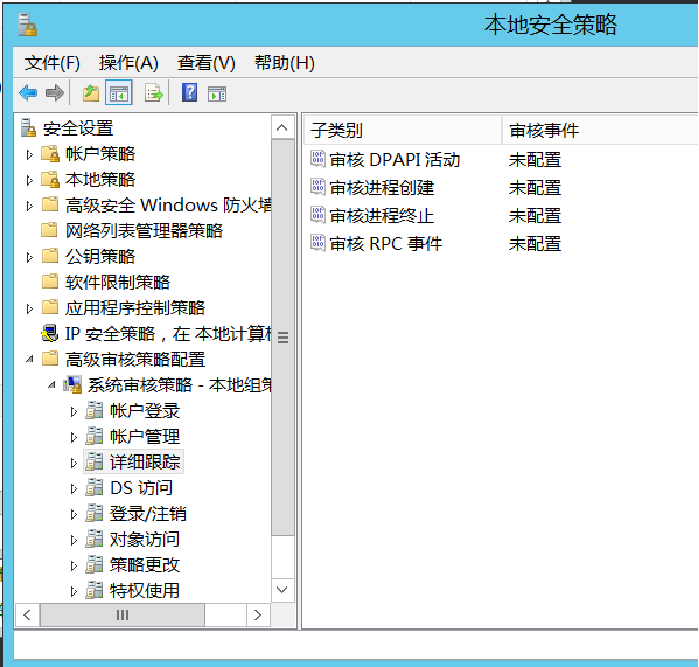The height and width of the screenshot is (667, 699).
Task: Select 审核进程创建 subcategory text
Action: [382, 188]
